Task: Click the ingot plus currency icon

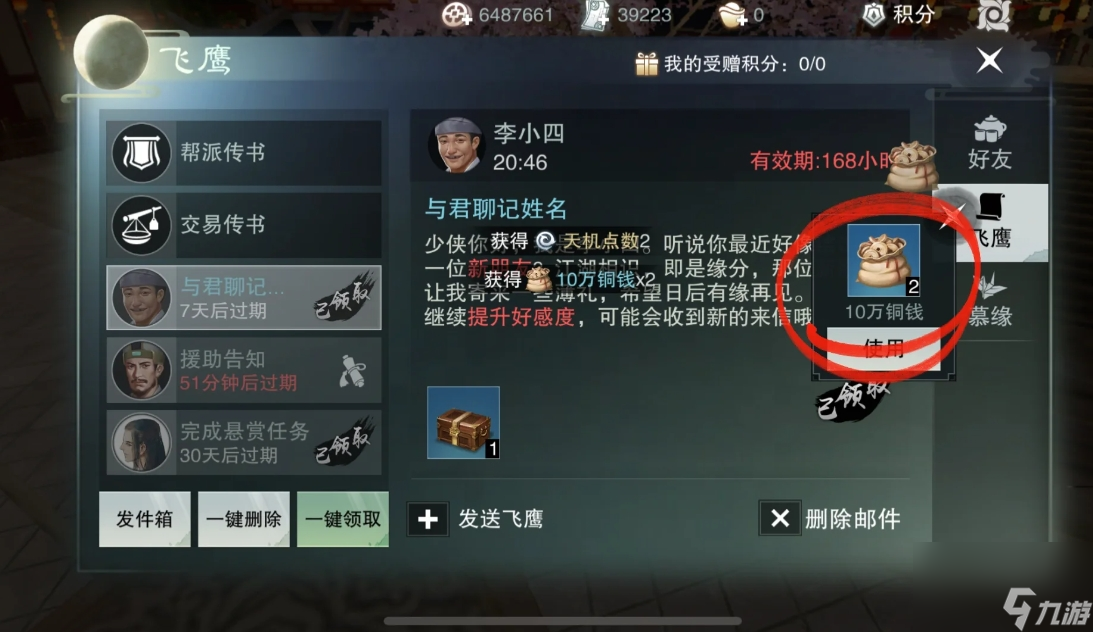Action: [x=733, y=15]
